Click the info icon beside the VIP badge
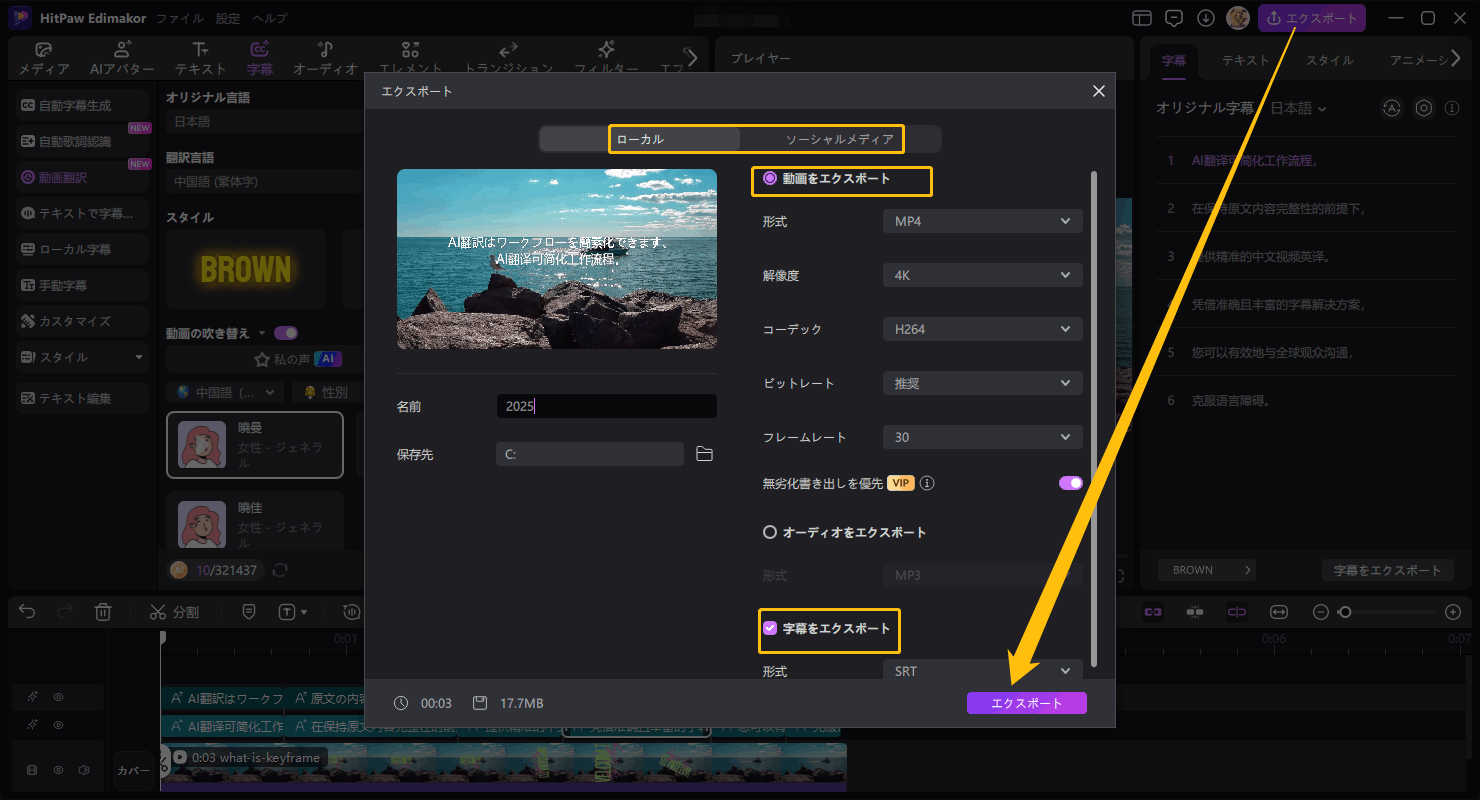Image resolution: width=1480 pixels, height=800 pixels. point(927,483)
